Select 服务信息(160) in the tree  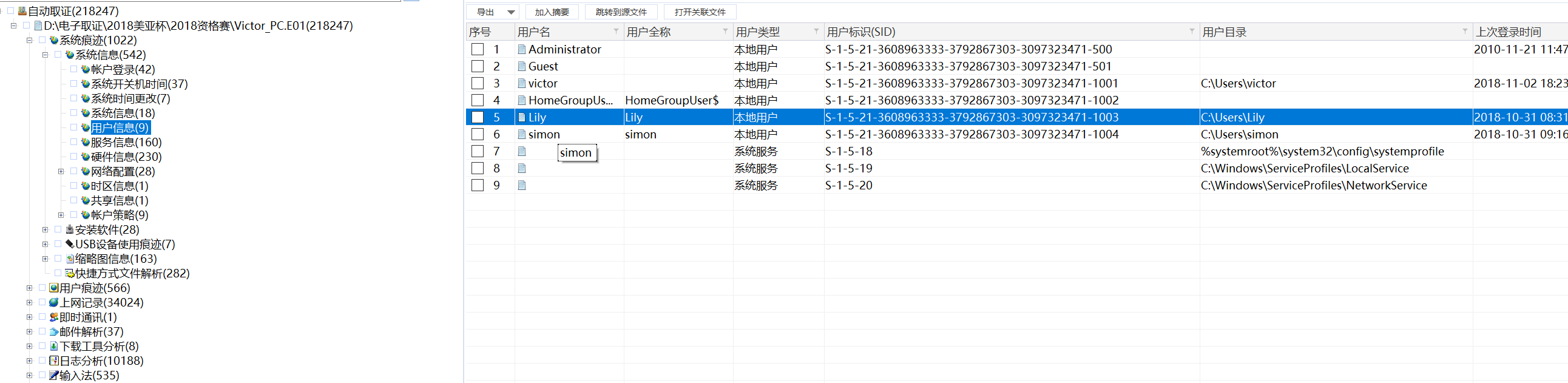pos(126,143)
